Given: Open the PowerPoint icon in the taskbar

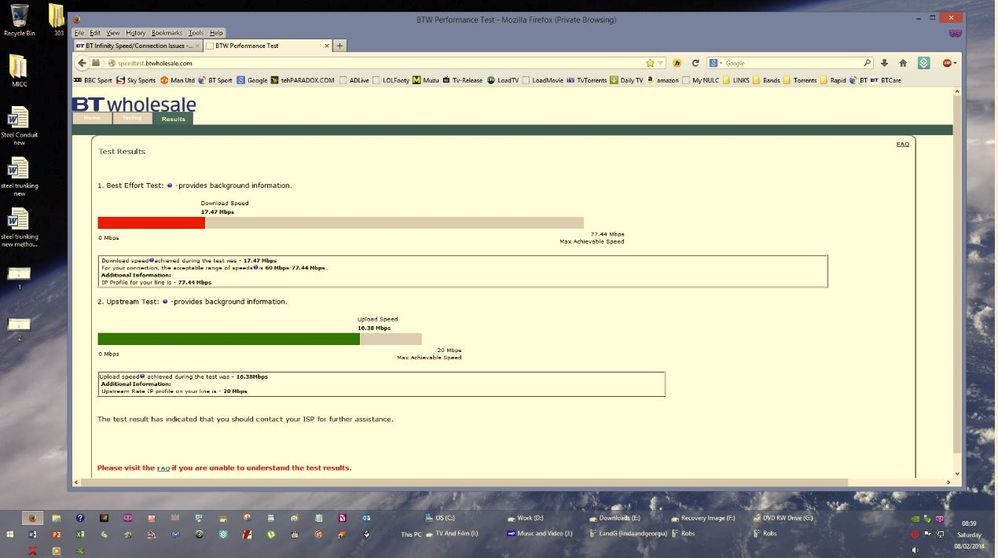Looking at the screenshot, I should pos(56,534).
